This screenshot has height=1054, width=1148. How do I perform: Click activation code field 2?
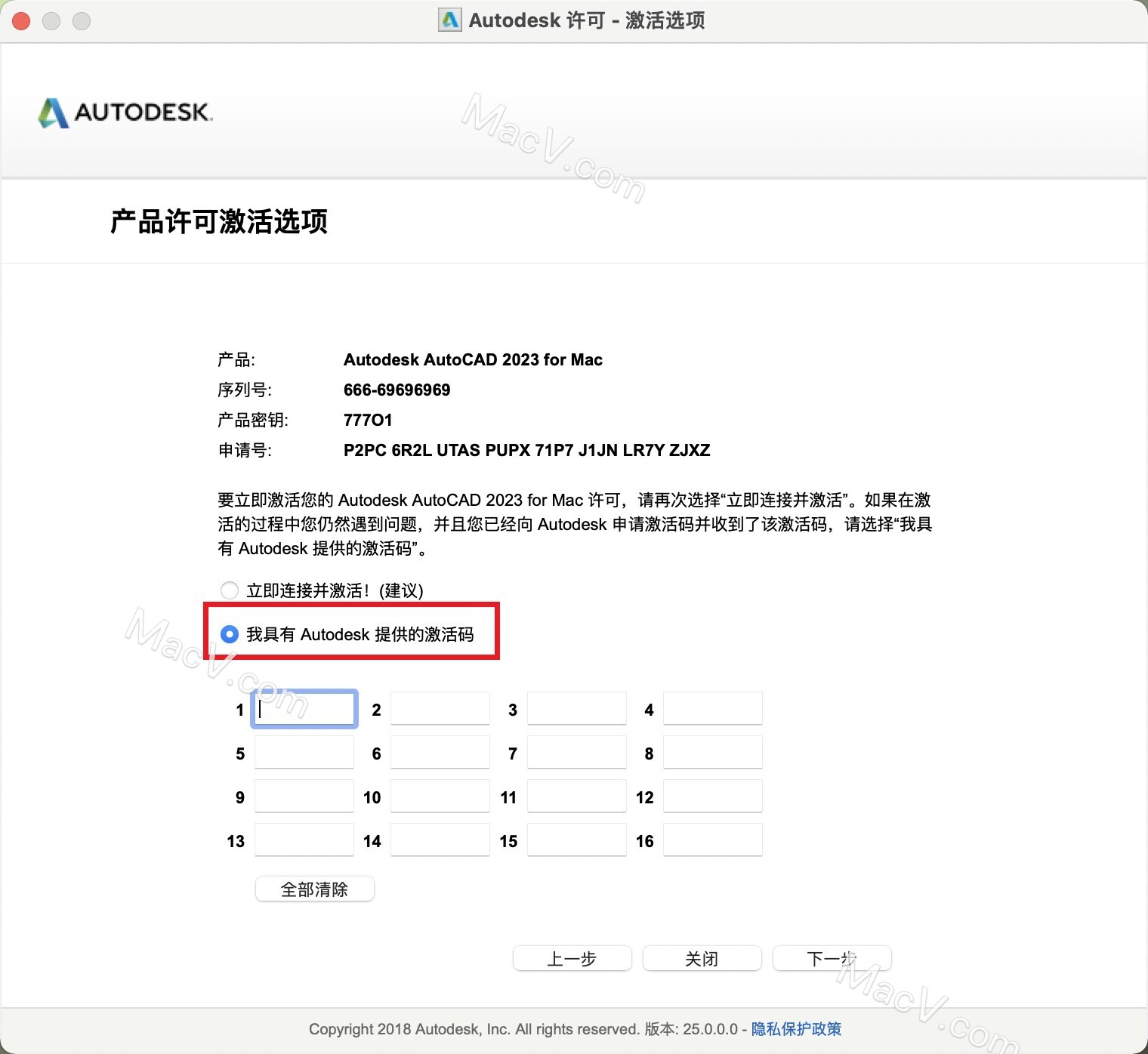click(x=440, y=709)
